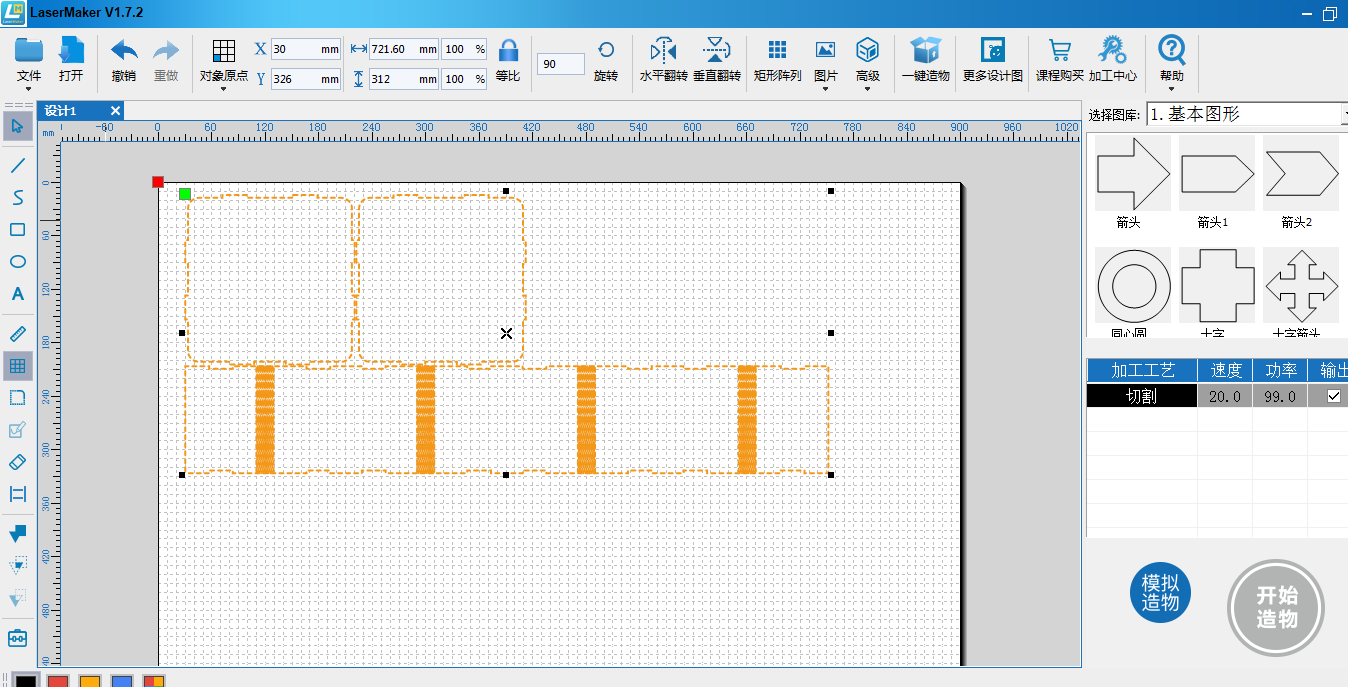Toggle the 切割 output checkbox

tap(1333, 396)
